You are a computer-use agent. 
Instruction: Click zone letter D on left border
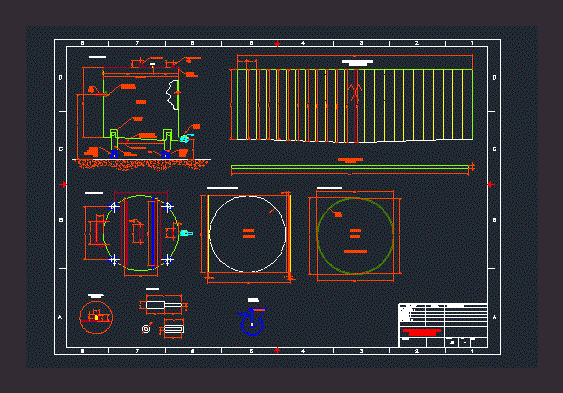(x=60, y=78)
